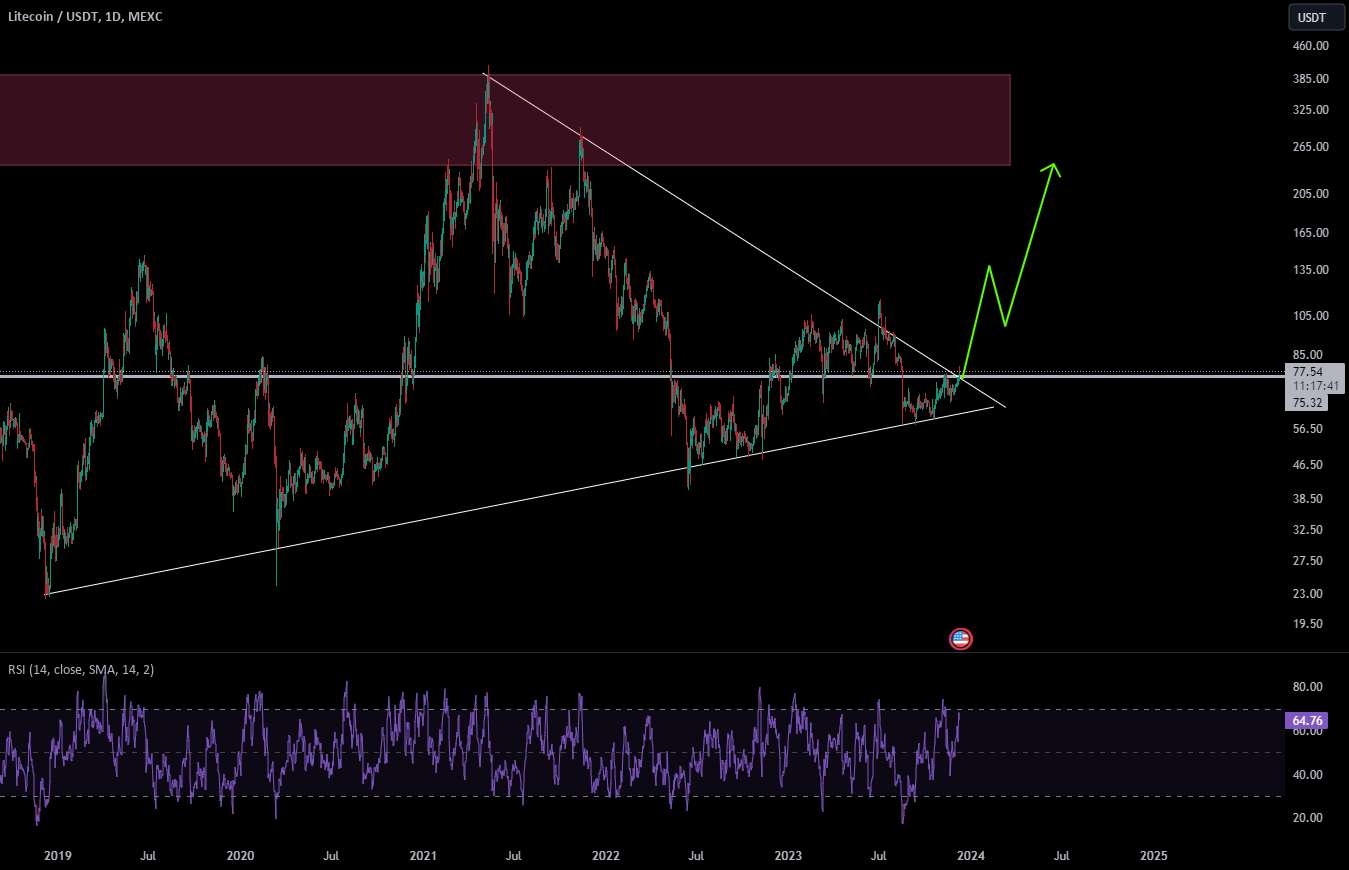Click the 265.00 price axis label
The width and height of the screenshot is (1349, 870).
coord(1310,147)
